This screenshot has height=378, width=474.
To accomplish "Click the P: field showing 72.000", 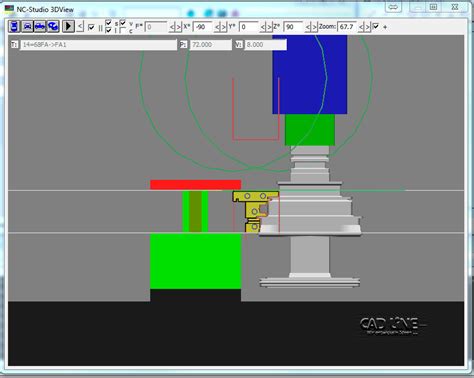I will click(210, 45).
